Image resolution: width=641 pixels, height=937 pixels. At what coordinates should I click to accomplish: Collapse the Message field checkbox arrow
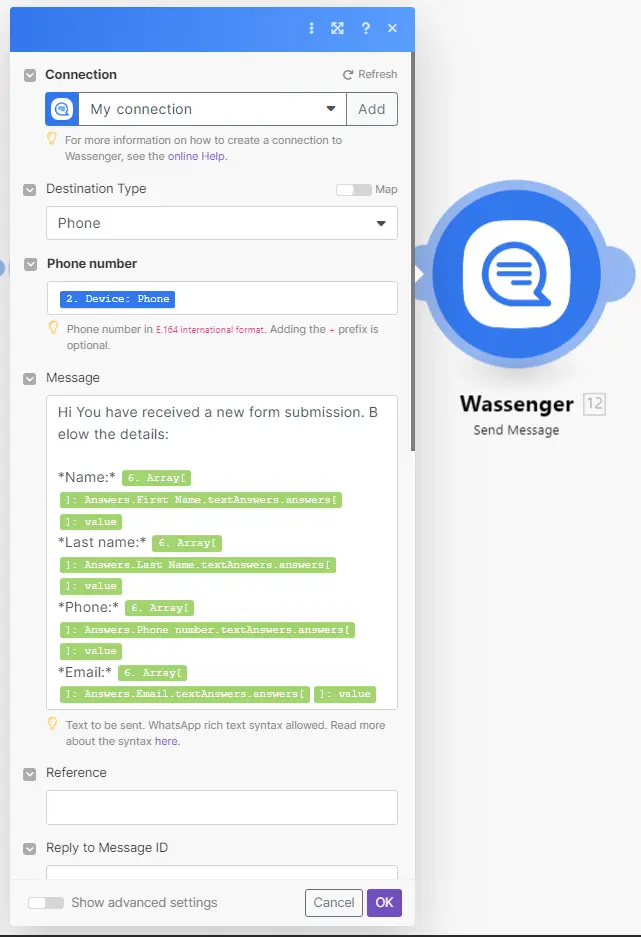click(x=30, y=378)
